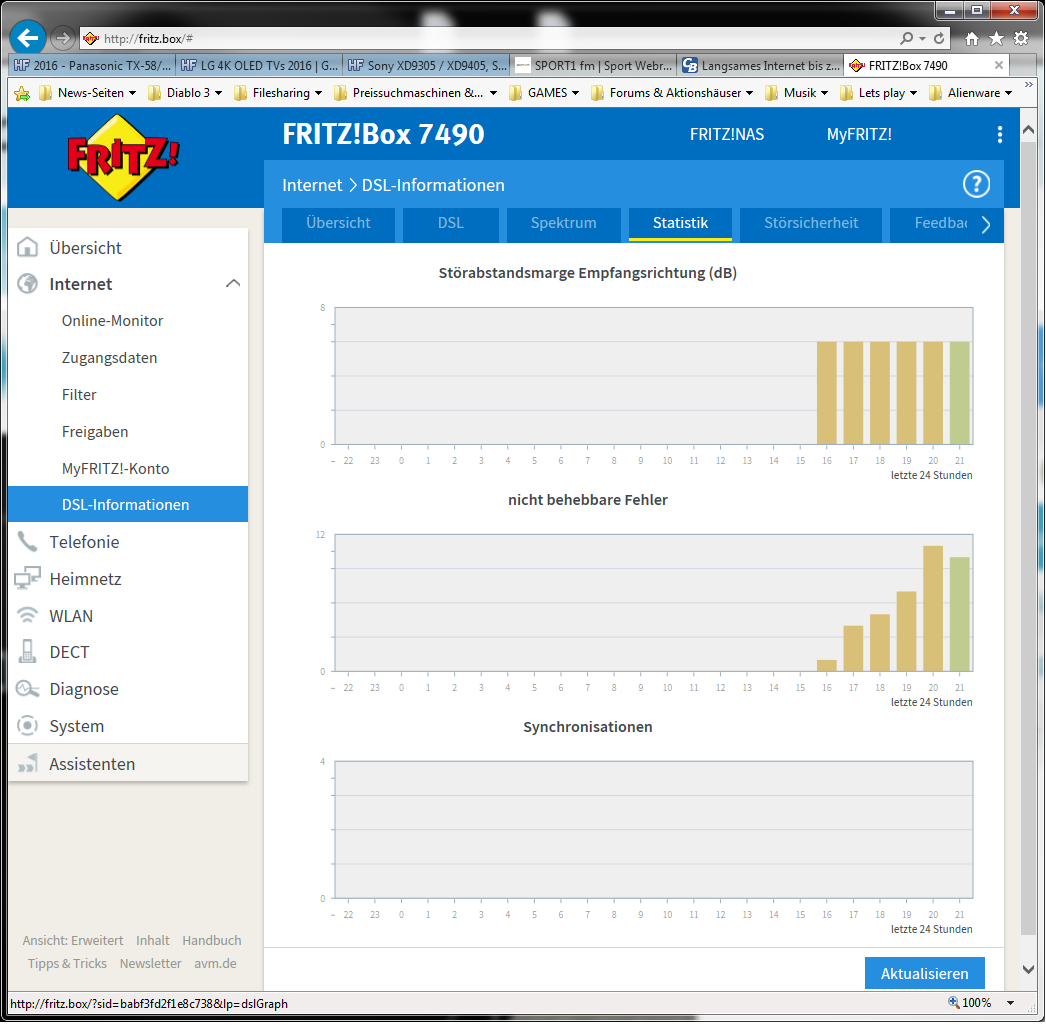The width and height of the screenshot is (1046, 1025).
Task: Click the house icon next to Übersicht
Action: (27, 247)
